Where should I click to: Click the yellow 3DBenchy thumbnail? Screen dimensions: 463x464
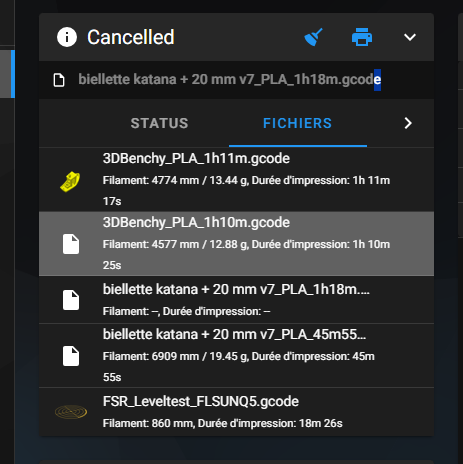point(70,181)
